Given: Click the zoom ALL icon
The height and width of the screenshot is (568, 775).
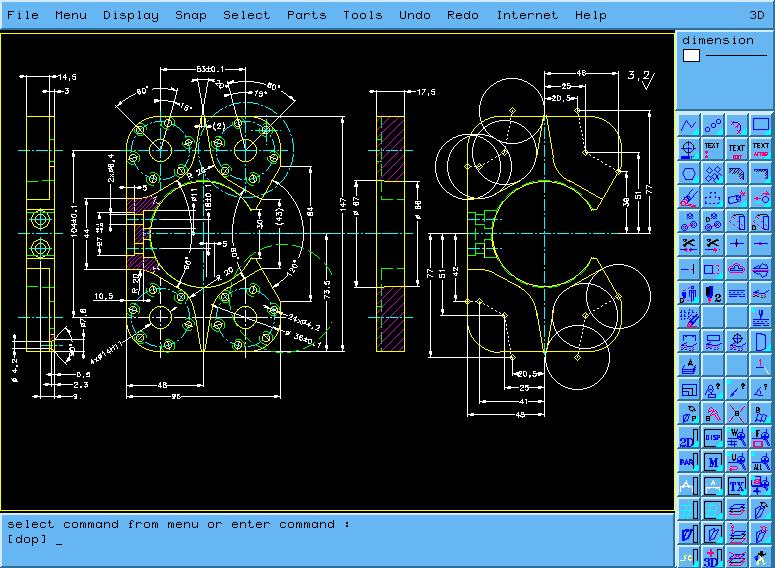Looking at the screenshot, I should pos(761,462).
